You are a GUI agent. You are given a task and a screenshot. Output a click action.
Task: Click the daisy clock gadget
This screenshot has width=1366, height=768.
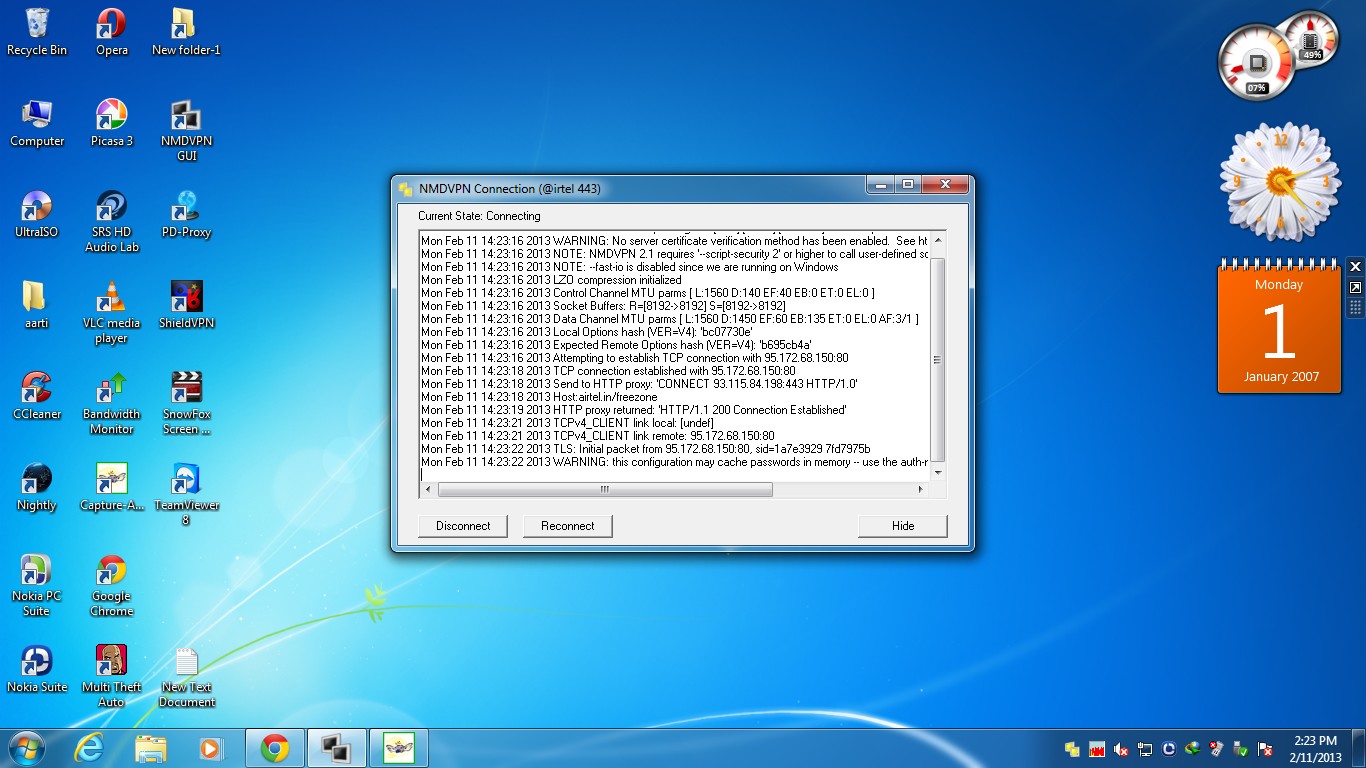tap(1280, 183)
